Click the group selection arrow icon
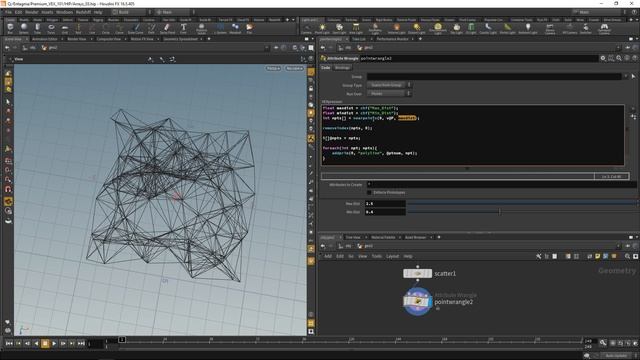Viewport: 640px width, 360px height. pyautogui.click(x=633, y=76)
